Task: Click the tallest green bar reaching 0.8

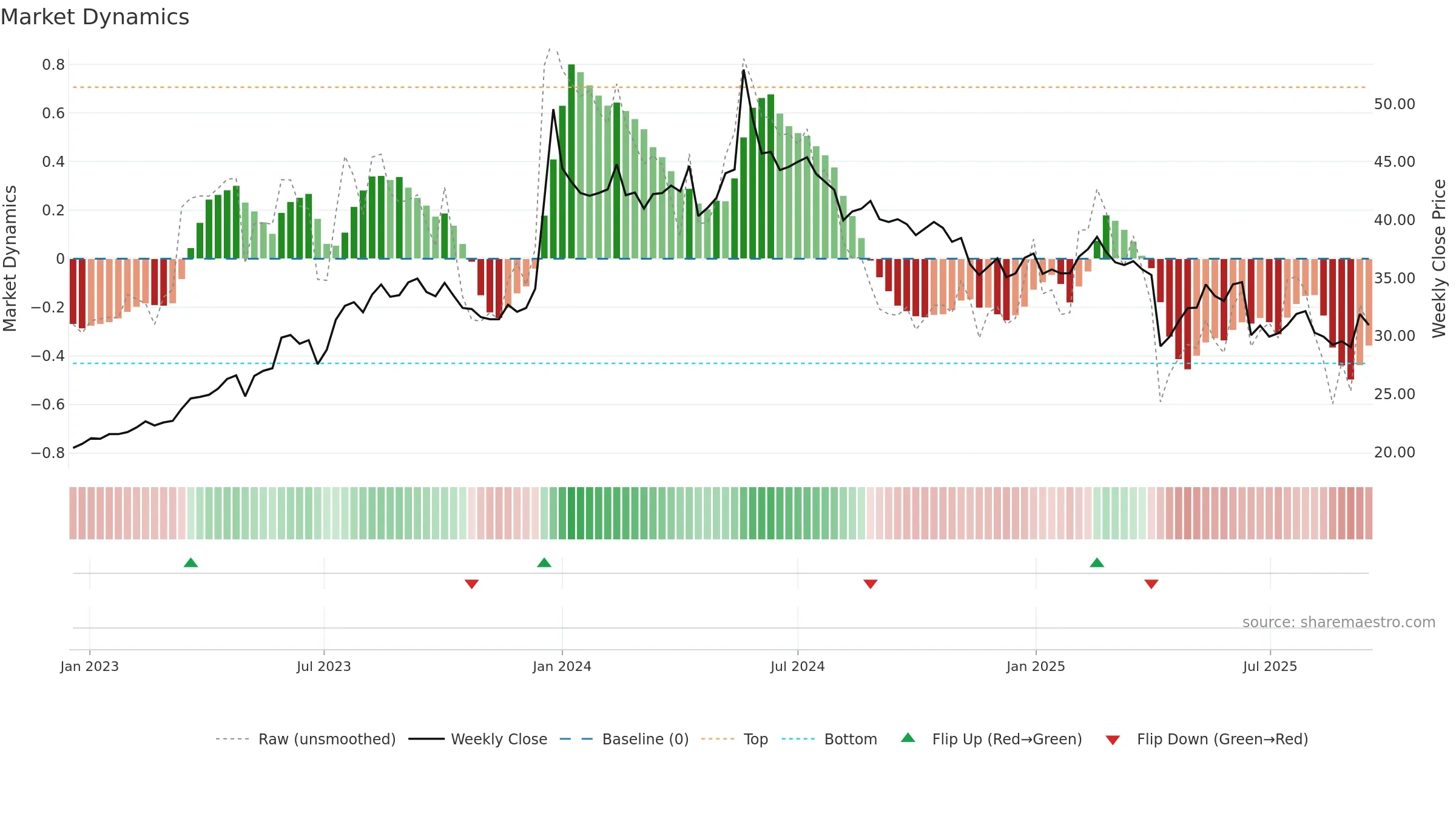Action: tap(571, 161)
